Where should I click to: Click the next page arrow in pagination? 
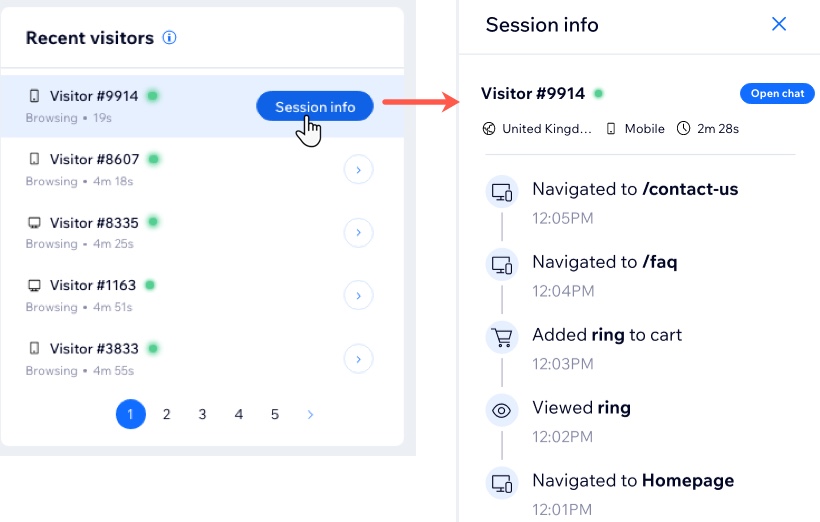(310, 414)
